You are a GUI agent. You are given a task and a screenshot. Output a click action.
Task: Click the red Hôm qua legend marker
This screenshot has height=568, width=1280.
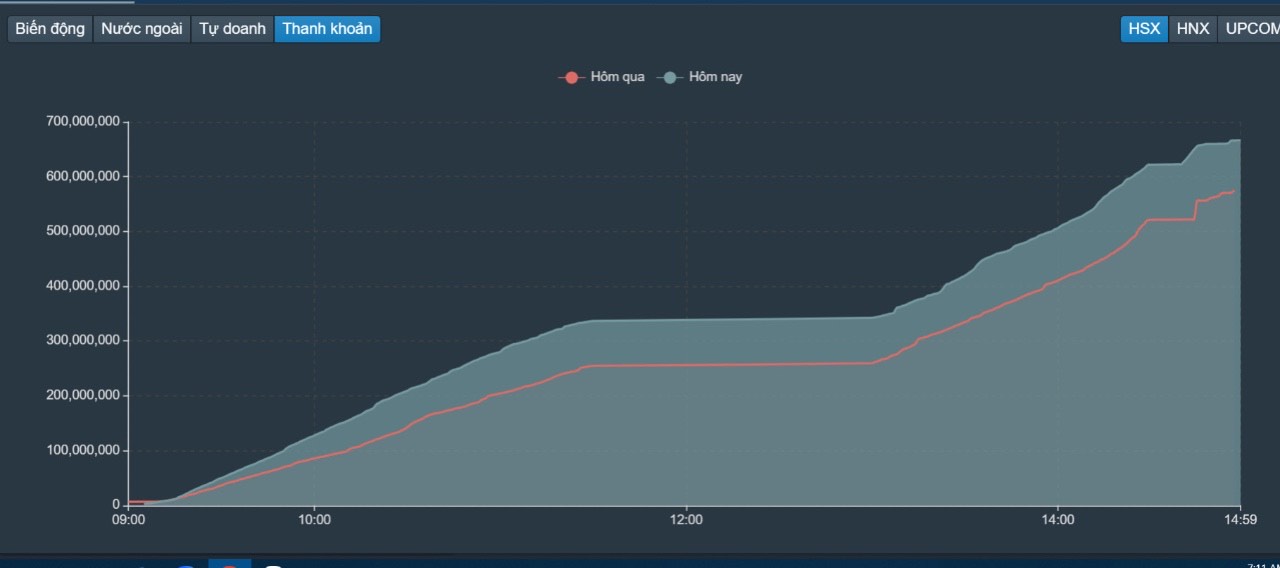[571, 78]
